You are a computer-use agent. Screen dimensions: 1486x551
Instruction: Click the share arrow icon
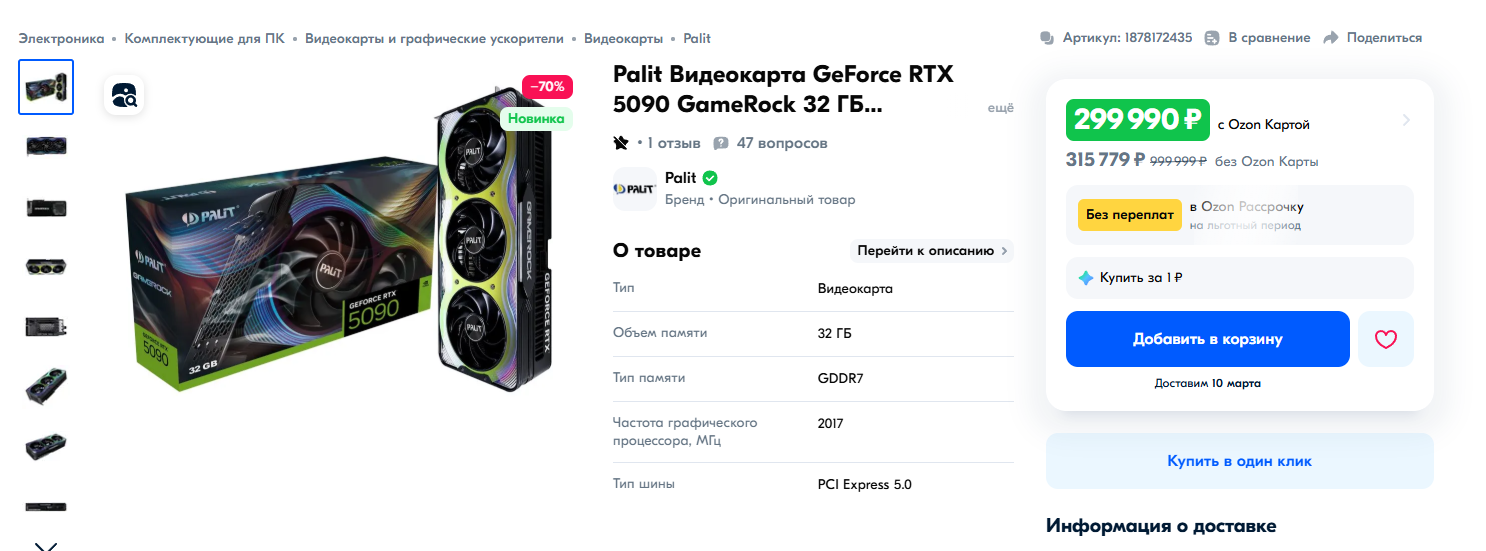click(1330, 38)
